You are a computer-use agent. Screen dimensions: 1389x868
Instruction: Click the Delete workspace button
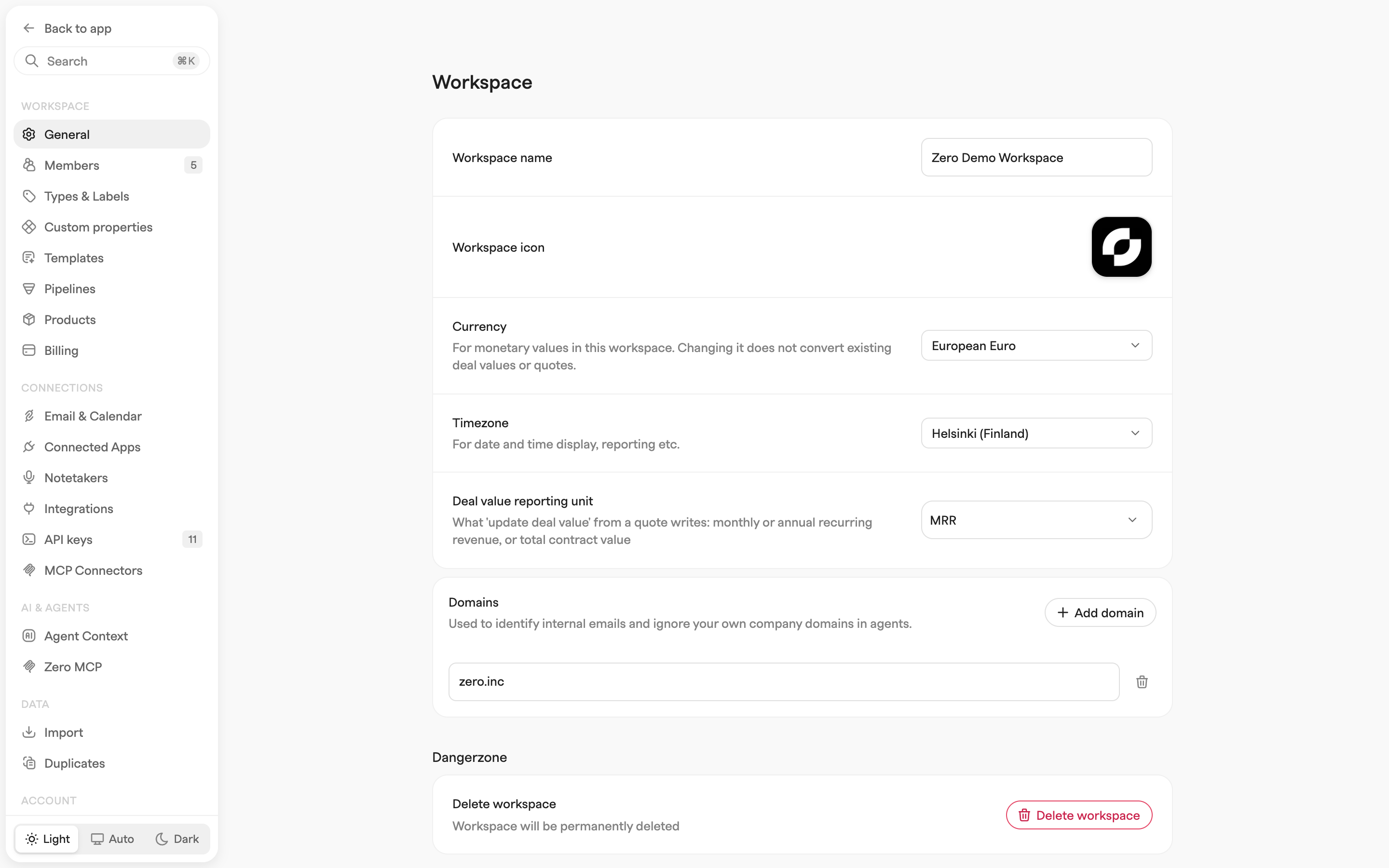tap(1079, 815)
